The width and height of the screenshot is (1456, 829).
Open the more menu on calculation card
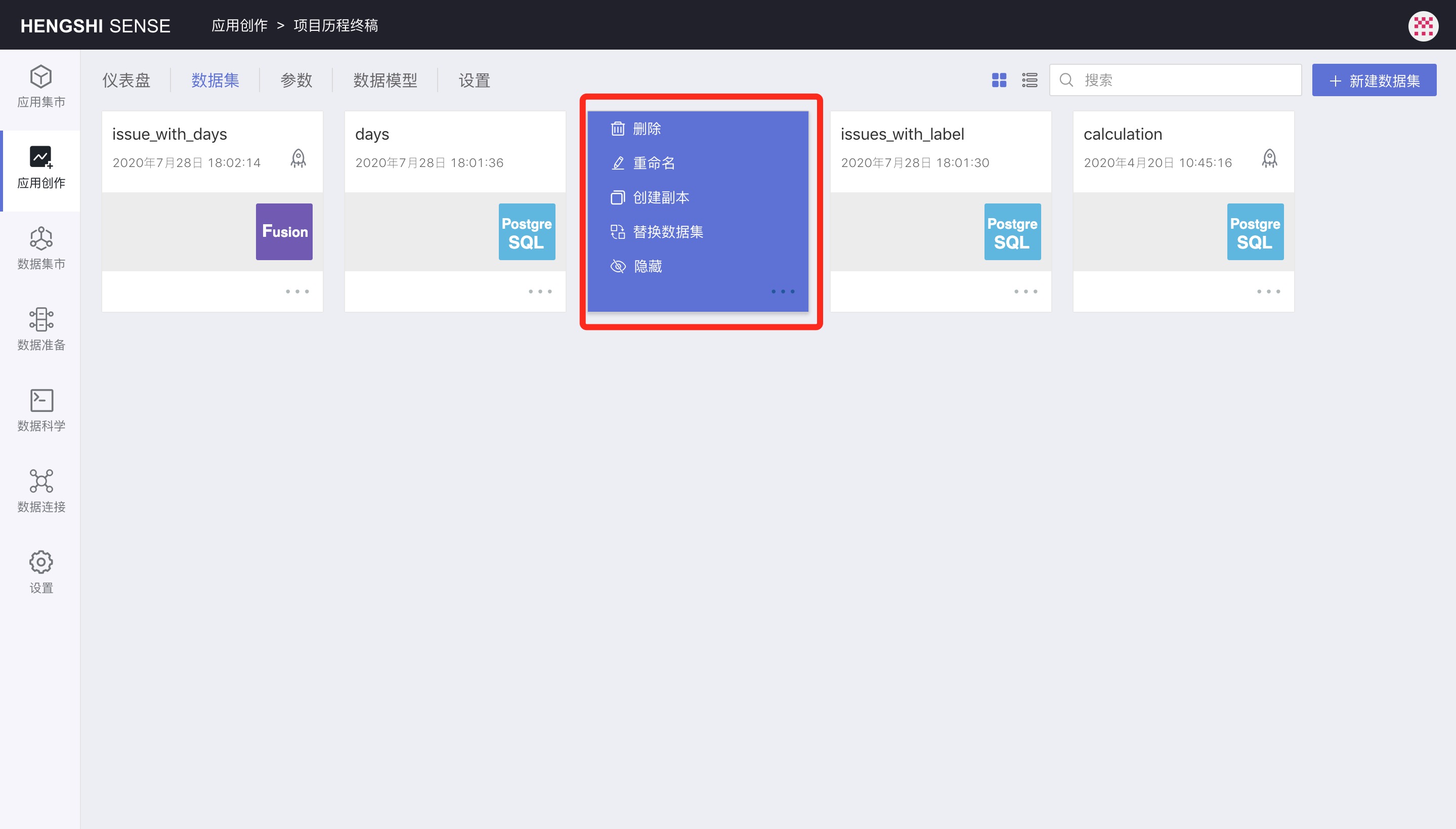[1268, 292]
